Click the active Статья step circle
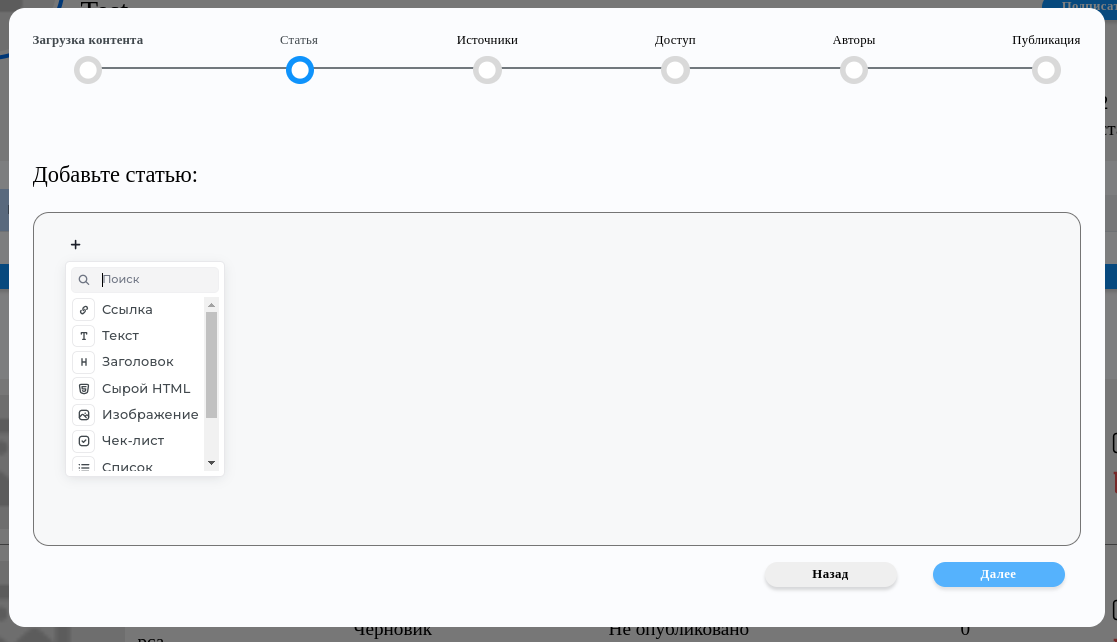This screenshot has height=642, width=1117. (300, 71)
